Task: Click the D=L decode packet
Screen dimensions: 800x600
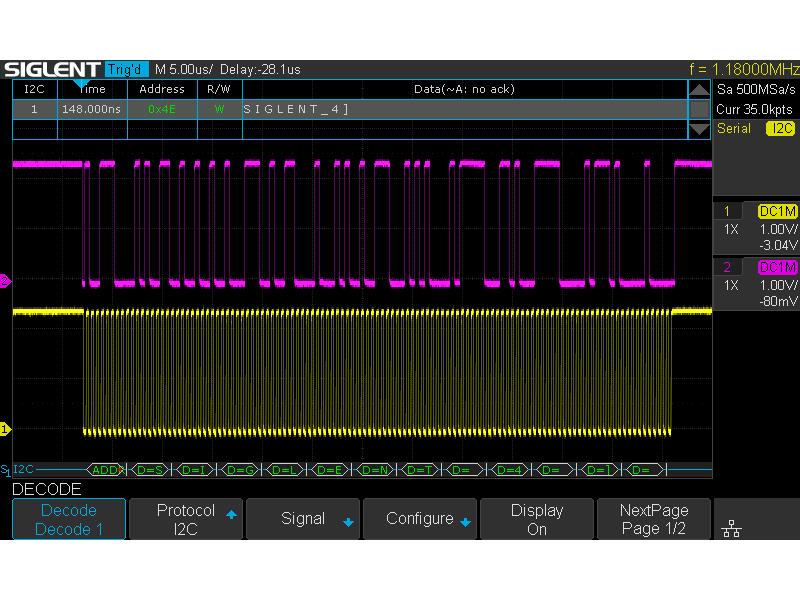Action: 284,470
